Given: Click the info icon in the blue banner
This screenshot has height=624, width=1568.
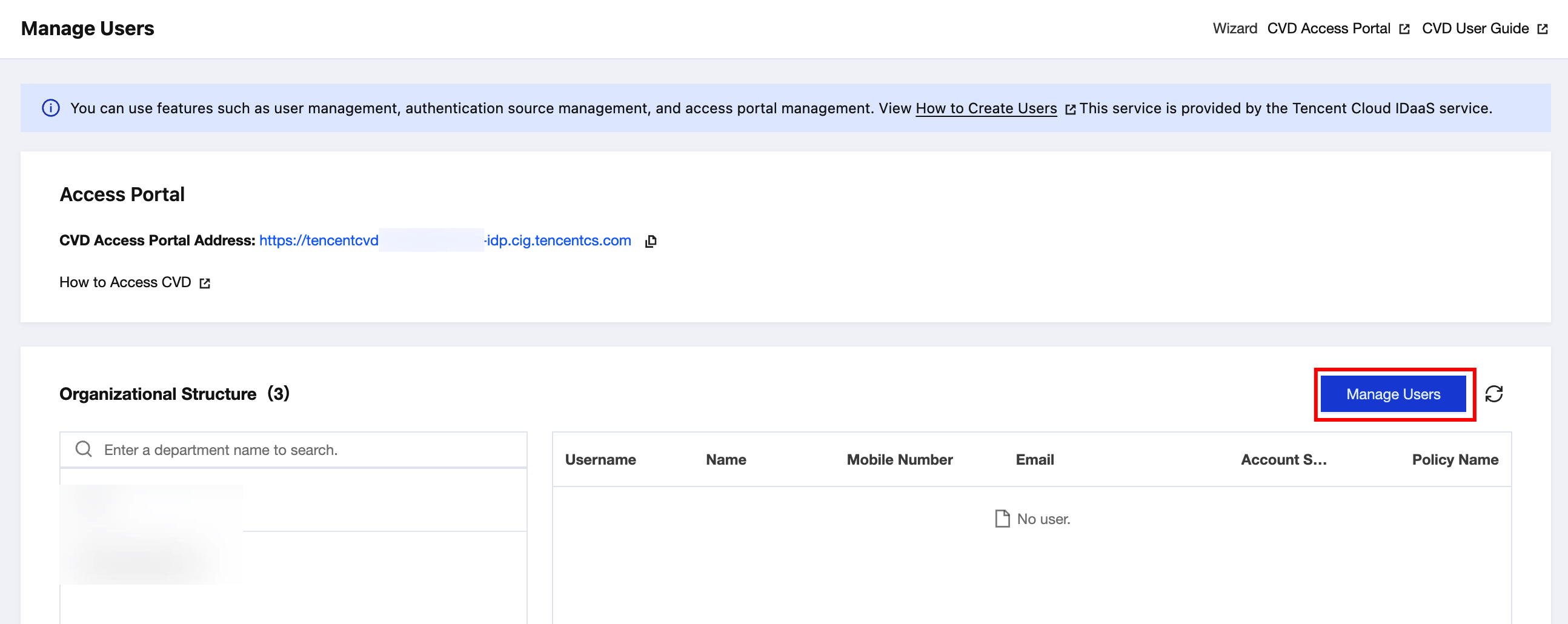Looking at the screenshot, I should point(50,108).
